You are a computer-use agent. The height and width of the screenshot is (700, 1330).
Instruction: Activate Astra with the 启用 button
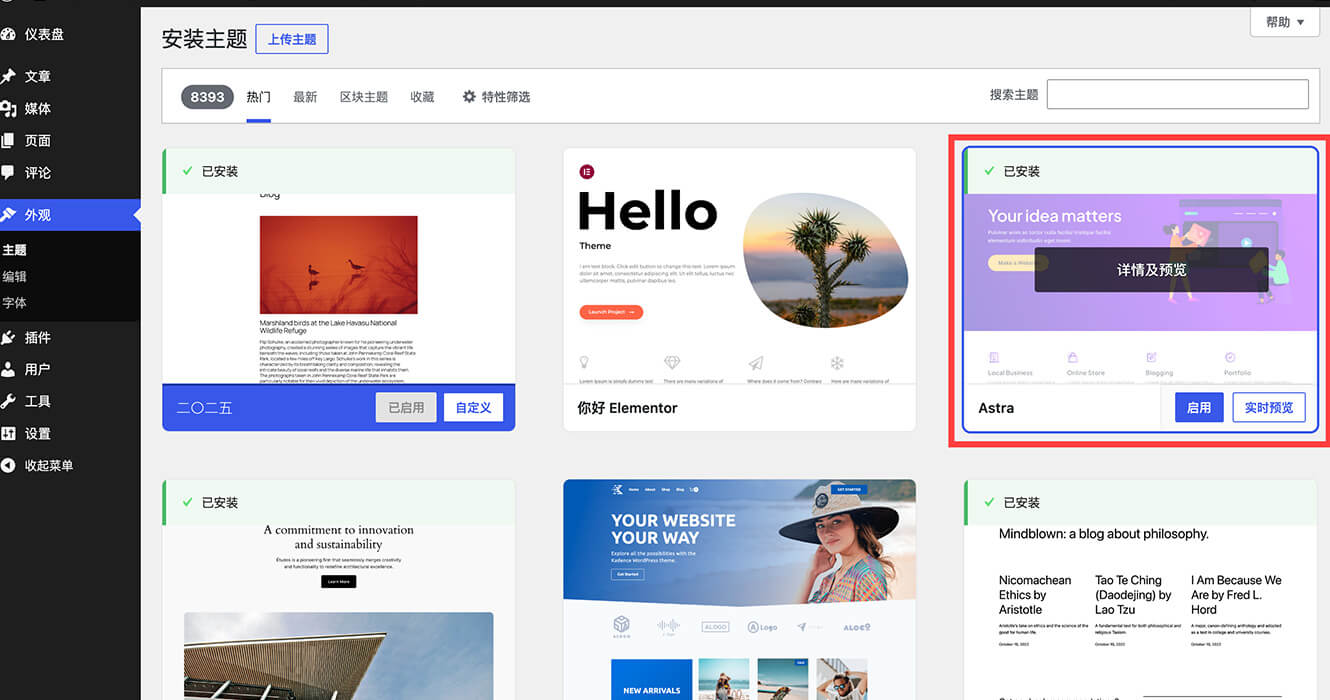click(1199, 407)
